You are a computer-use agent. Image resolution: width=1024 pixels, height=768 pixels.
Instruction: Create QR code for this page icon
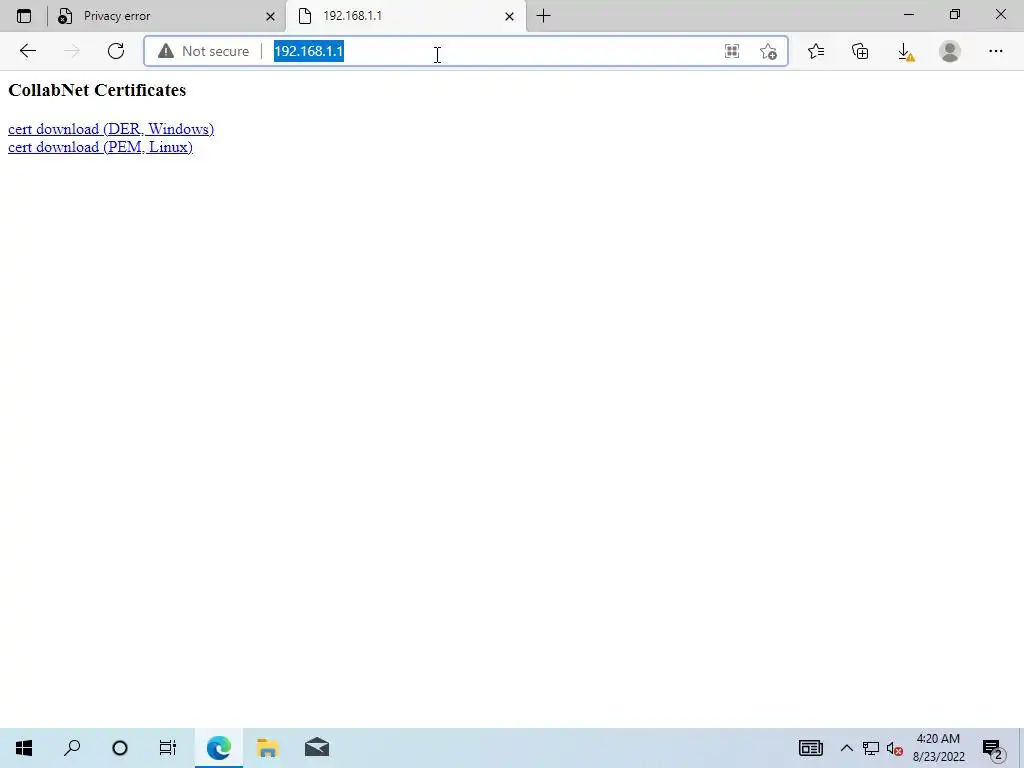731,51
